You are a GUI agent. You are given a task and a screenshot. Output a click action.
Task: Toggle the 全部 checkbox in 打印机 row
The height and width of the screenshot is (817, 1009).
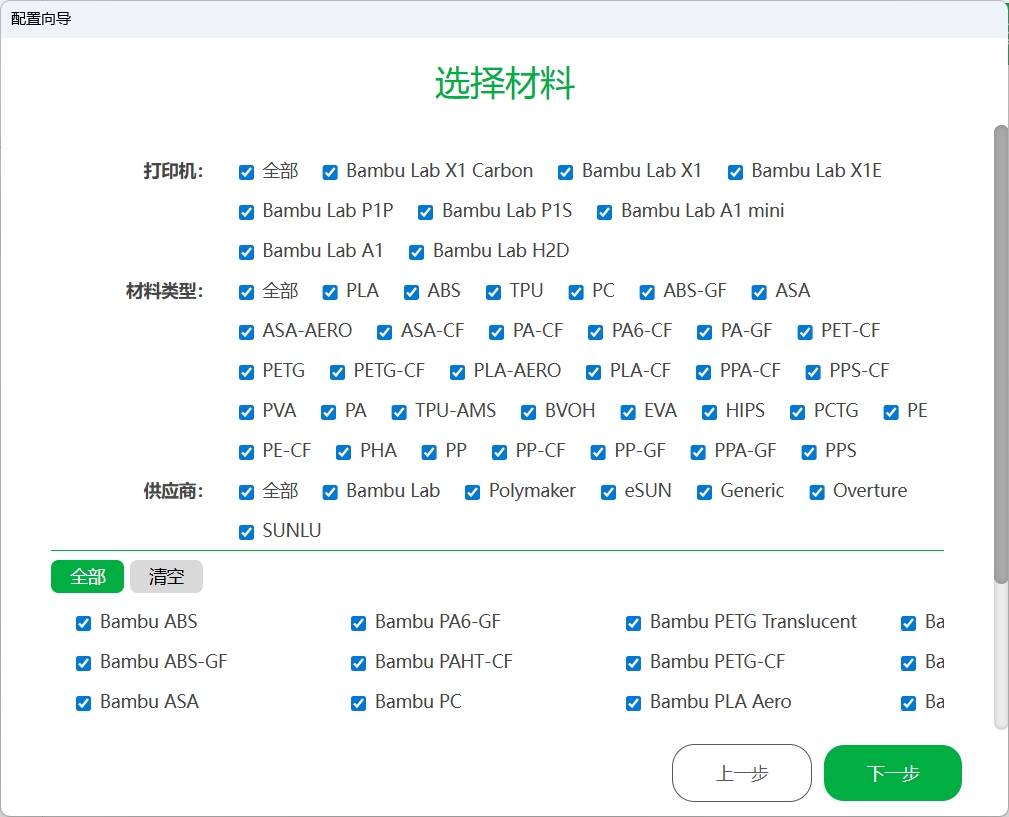246,172
